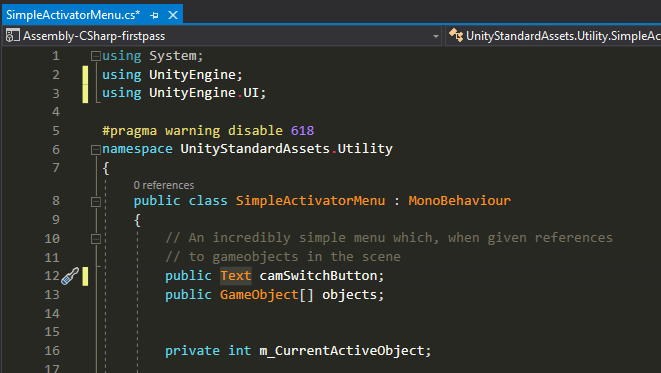Click the '0 references' CodeLens link
This screenshot has height=373, width=661.
click(164, 185)
